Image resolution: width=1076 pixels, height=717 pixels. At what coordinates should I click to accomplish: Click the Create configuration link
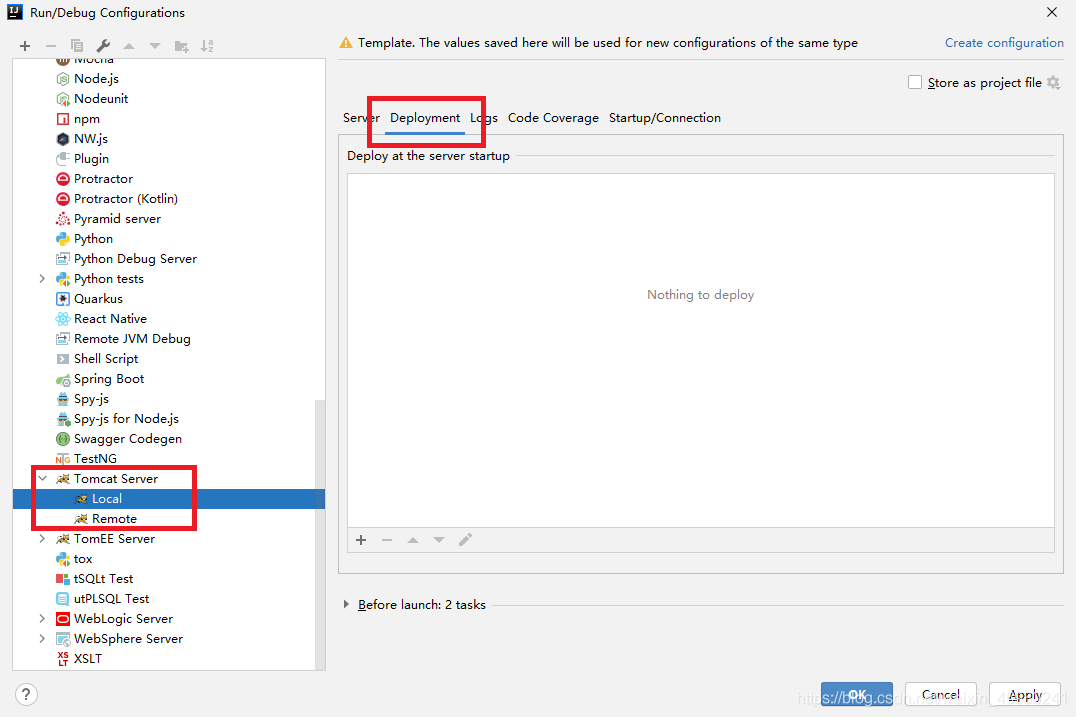tap(1004, 43)
